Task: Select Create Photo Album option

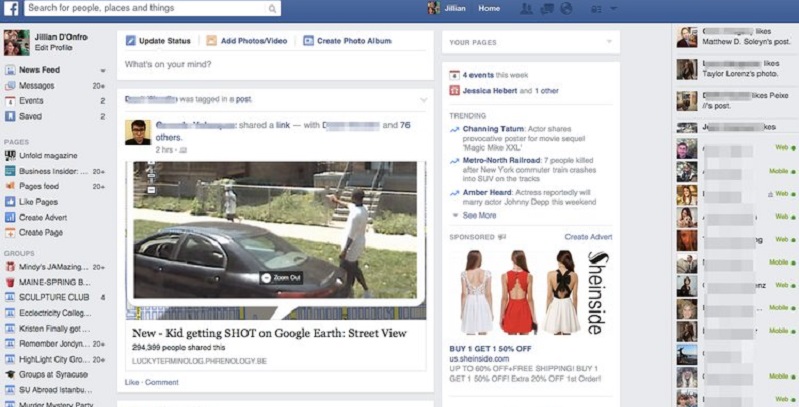Action: click(x=348, y=41)
